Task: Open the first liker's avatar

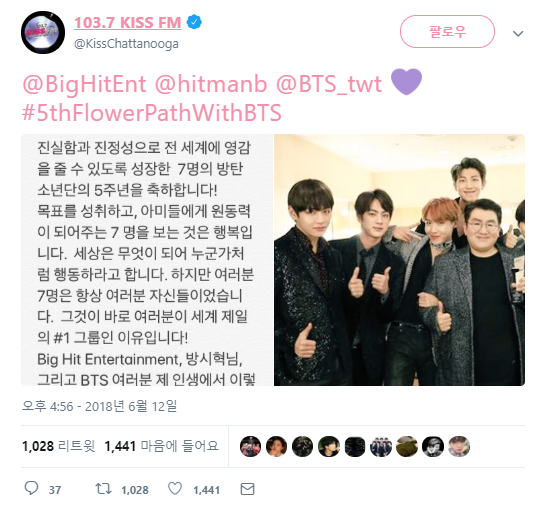Action: (x=250, y=446)
